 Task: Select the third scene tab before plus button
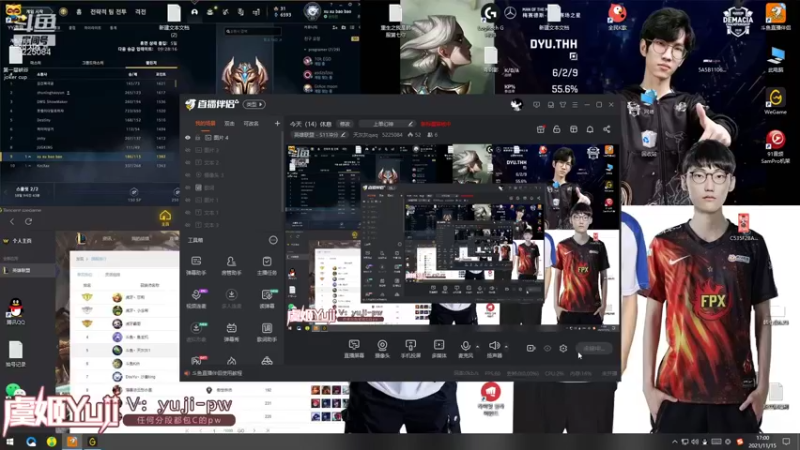click(251, 123)
